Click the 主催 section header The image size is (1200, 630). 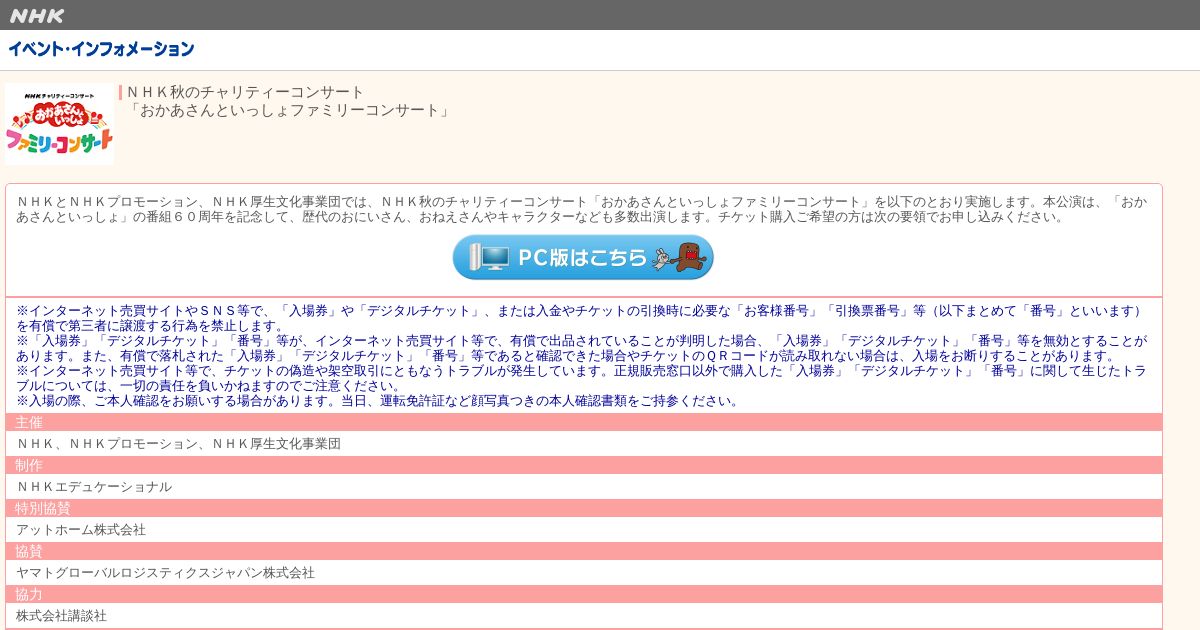(584, 422)
